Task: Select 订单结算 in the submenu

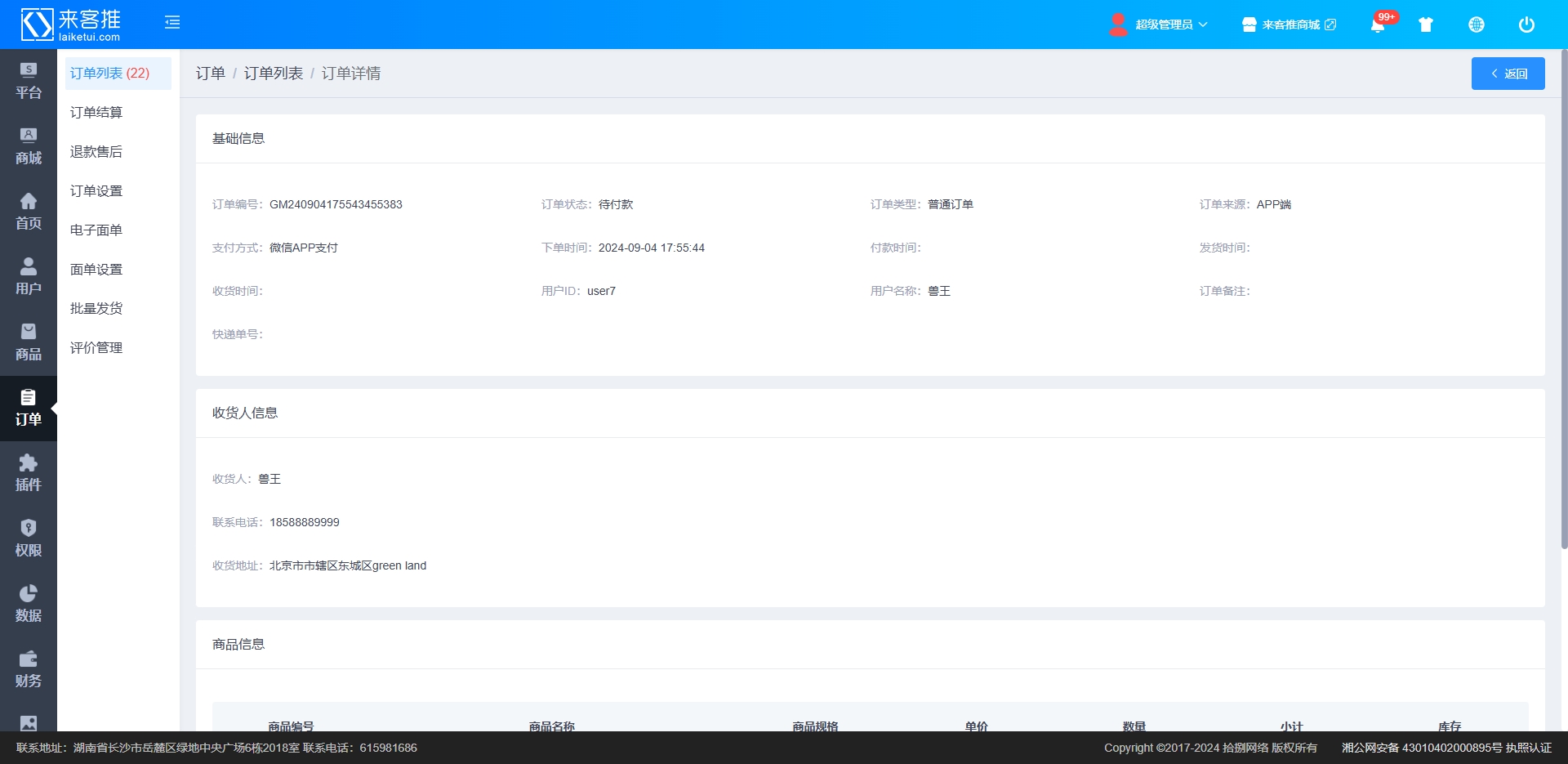Action: pyautogui.click(x=96, y=113)
